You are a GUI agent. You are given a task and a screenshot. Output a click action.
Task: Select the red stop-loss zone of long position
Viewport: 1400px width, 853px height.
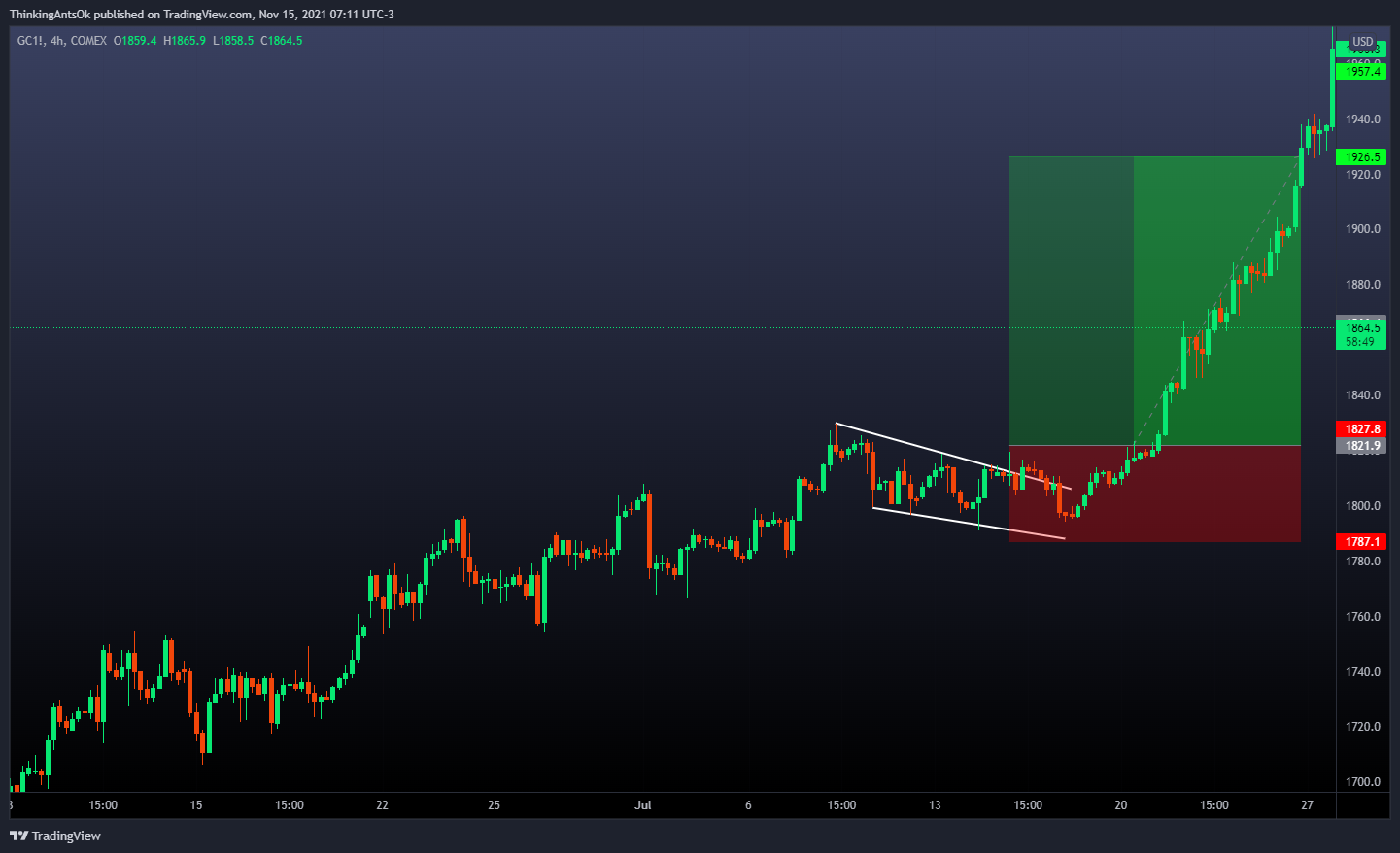[1155, 494]
